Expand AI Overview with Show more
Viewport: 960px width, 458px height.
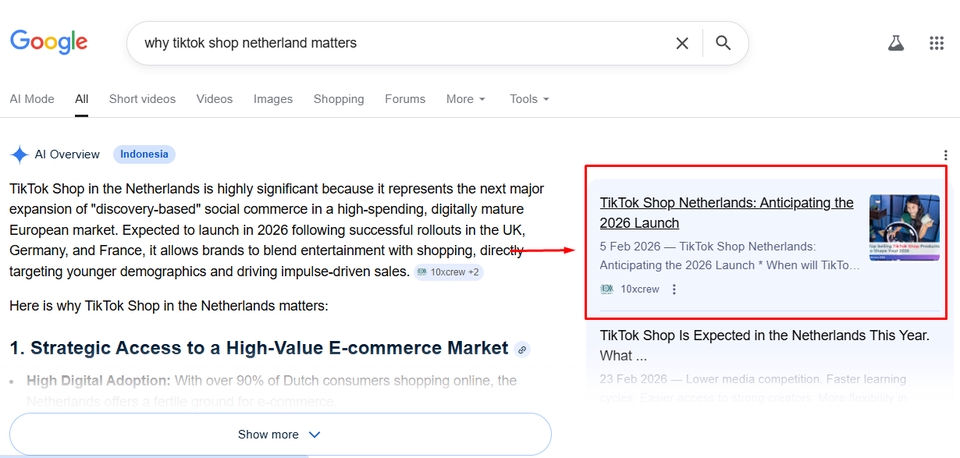click(280, 434)
